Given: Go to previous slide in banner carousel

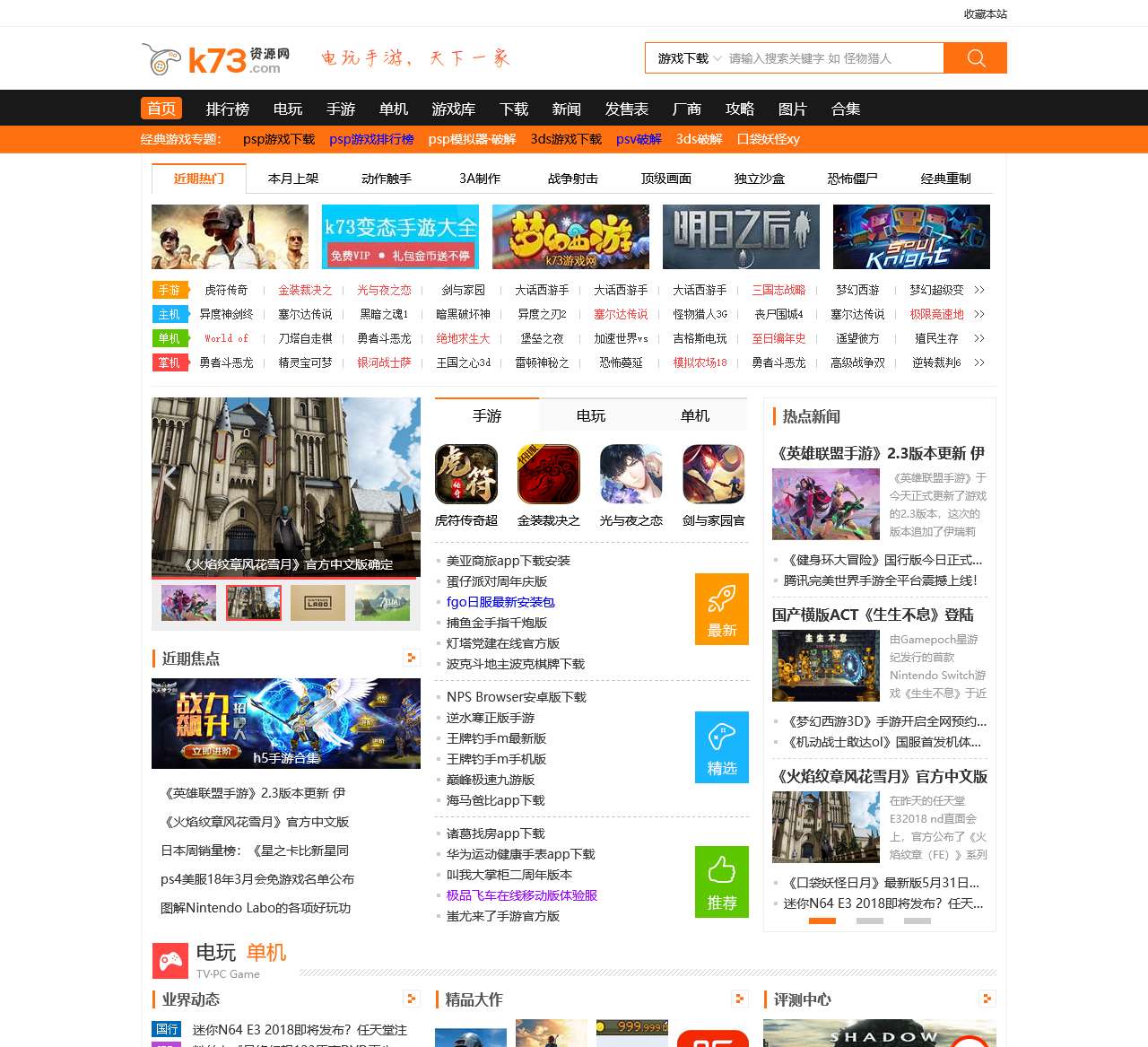Looking at the screenshot, I should click(x=168, y=476).
